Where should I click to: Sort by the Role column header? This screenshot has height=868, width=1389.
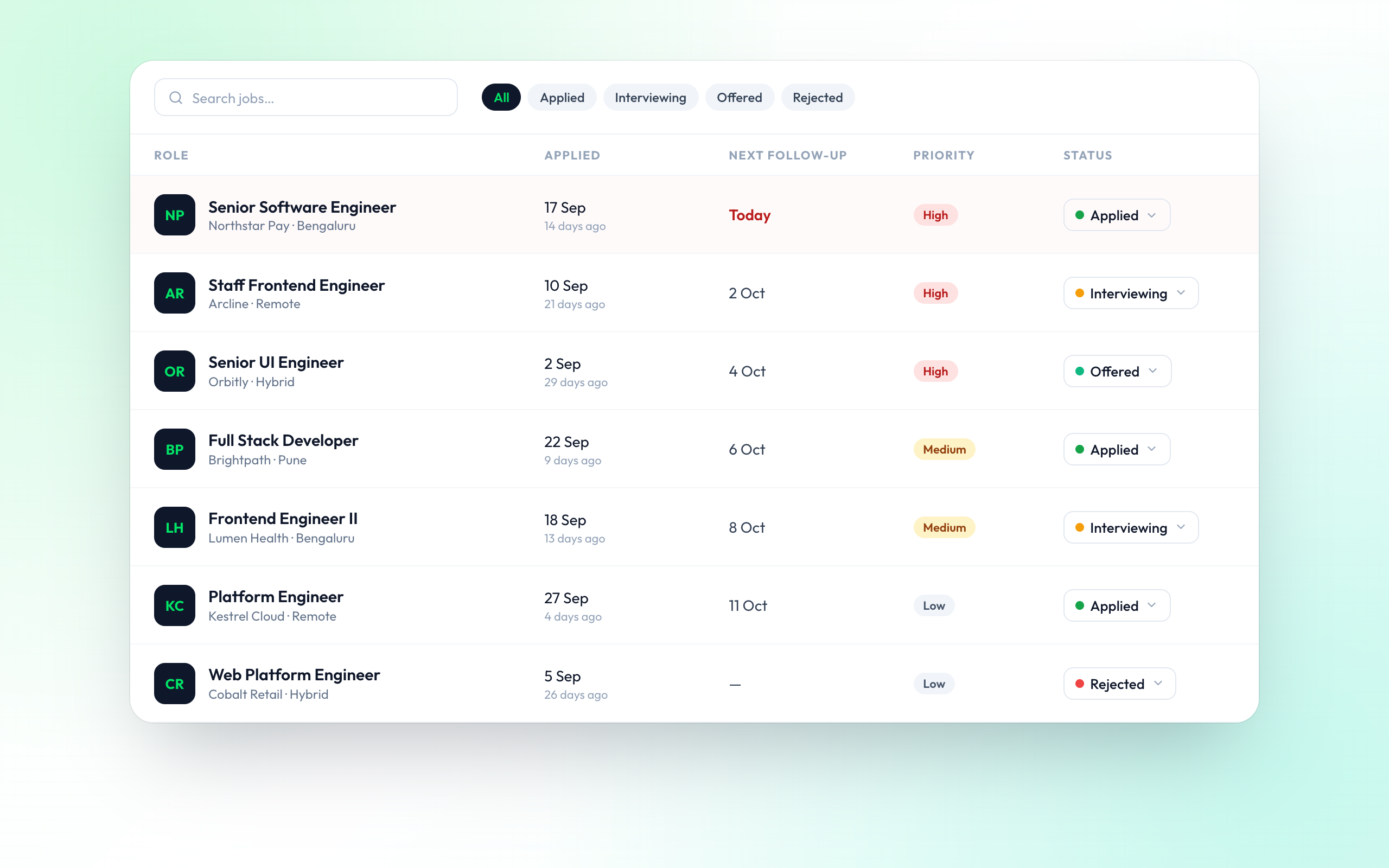(x=171, y=155)
